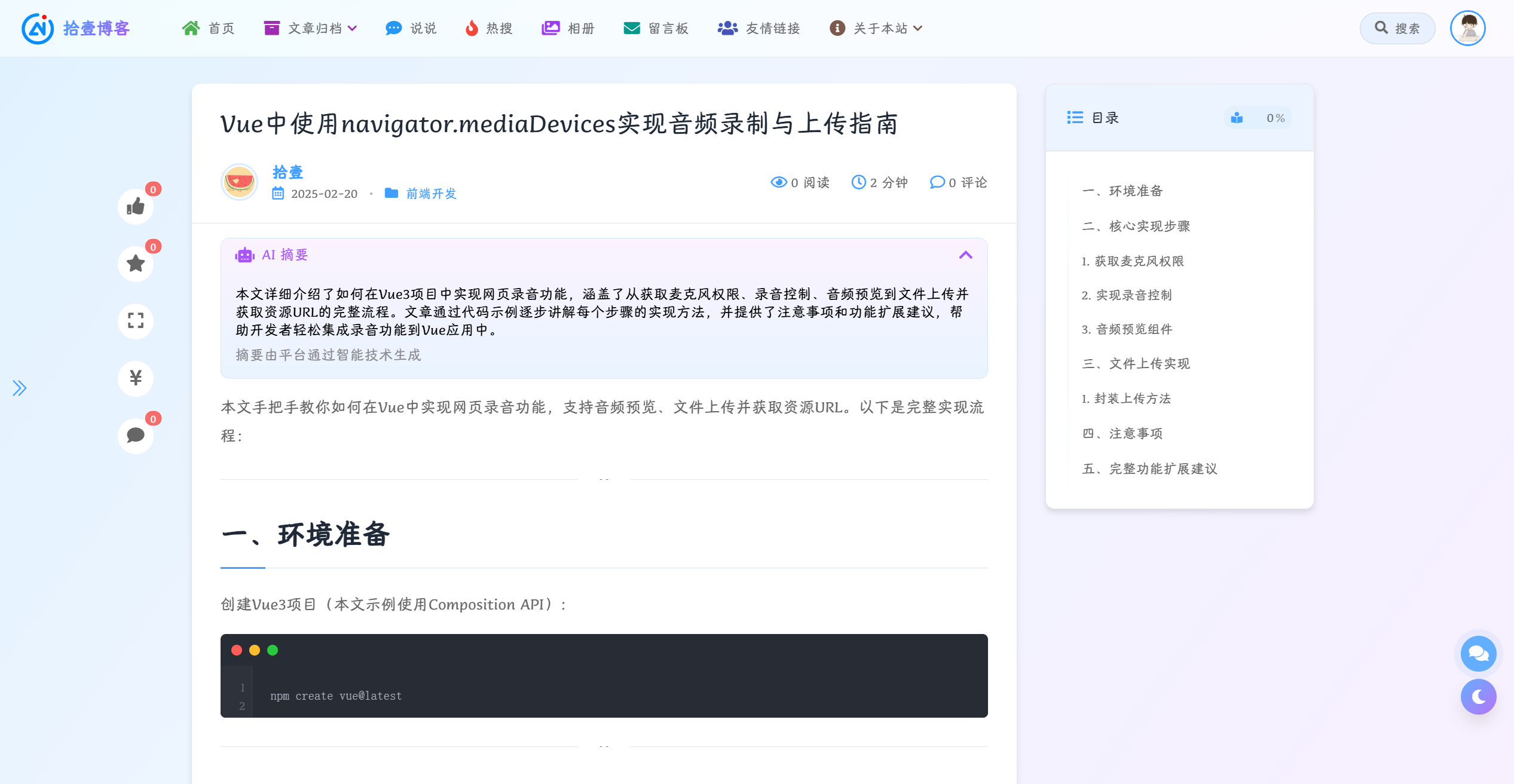Collapse the AI 摘要 panel

click(x=965, y=255)
